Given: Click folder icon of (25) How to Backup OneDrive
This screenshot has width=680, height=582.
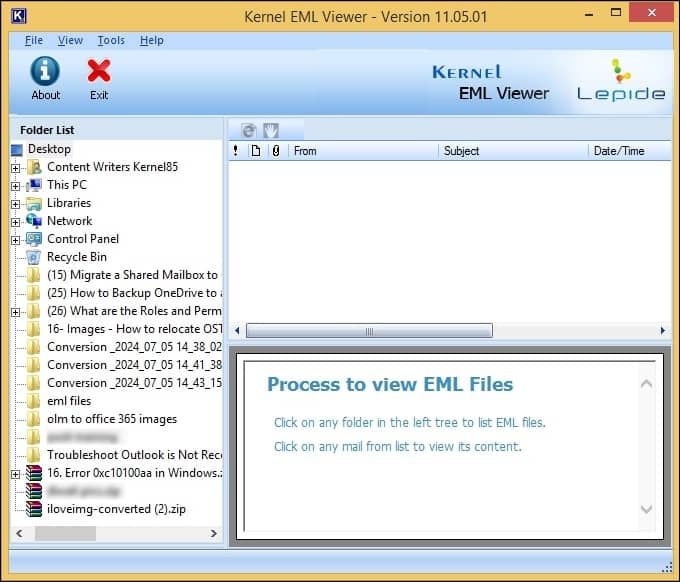Looking at the screenshot, I should click(x=33, y=293).
